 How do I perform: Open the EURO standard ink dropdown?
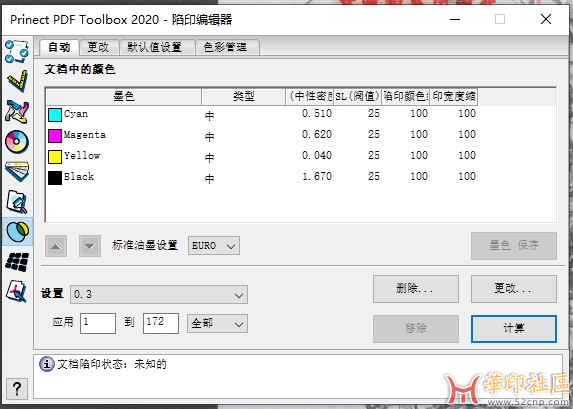click(x=214, y=246)
